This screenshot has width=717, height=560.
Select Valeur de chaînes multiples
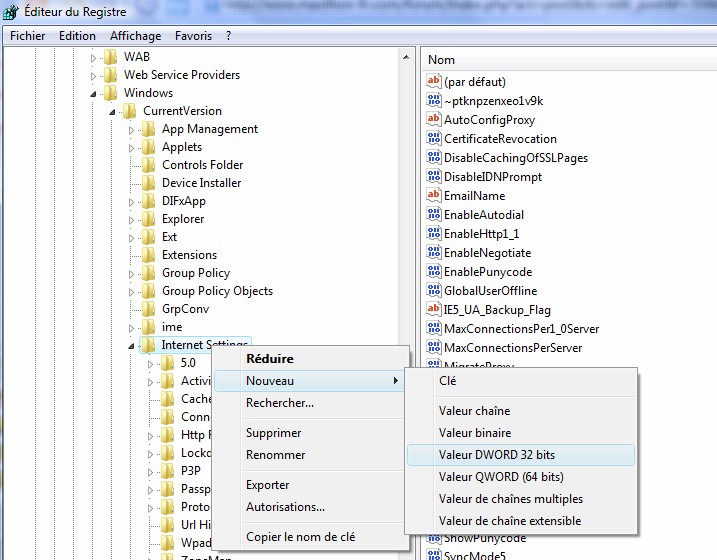521,499
